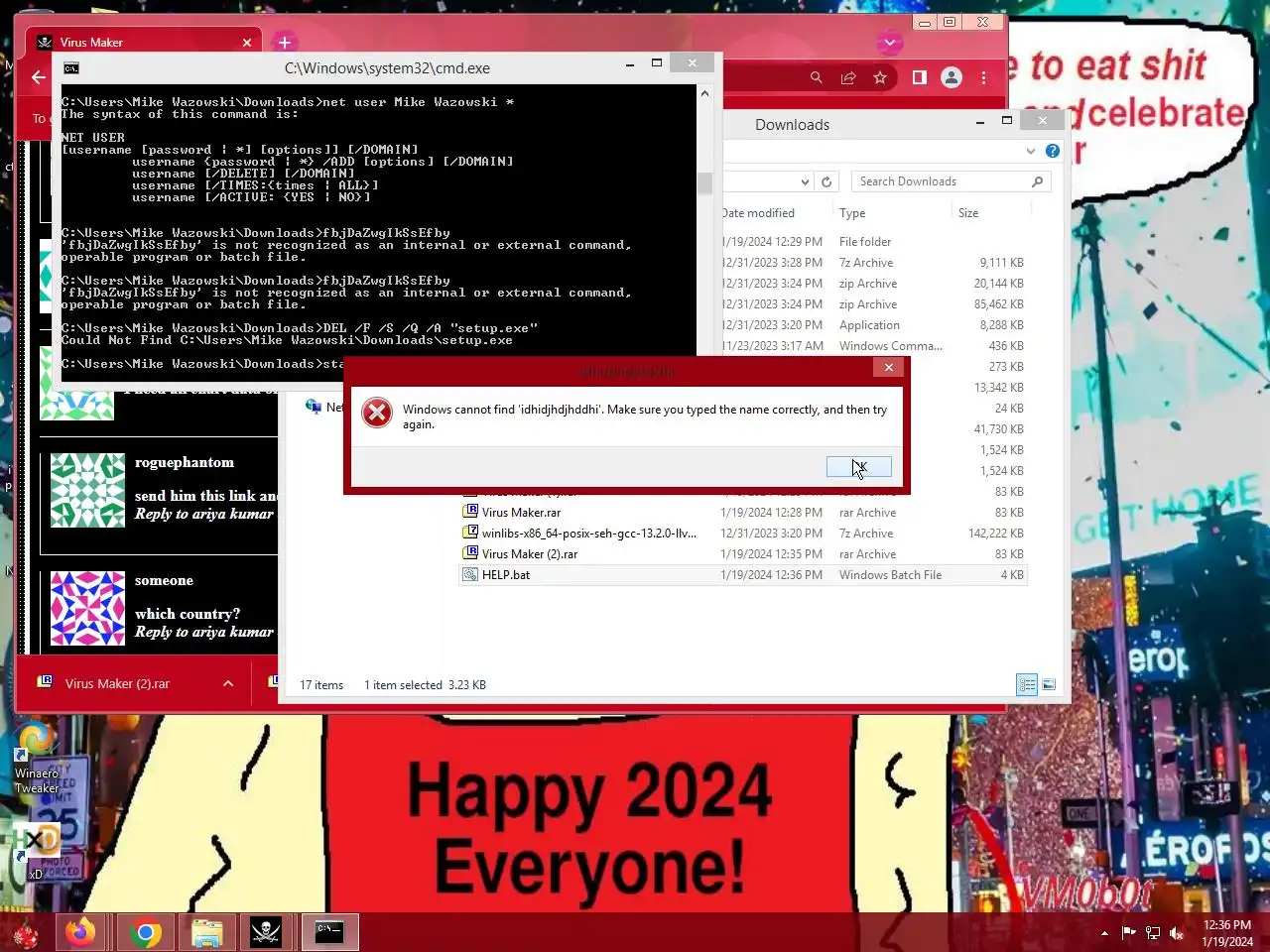Expand Virus Maker (2).rar download options
This screenshot has height=952, width=1270.
pyautogui.click(x=228, y=683)
